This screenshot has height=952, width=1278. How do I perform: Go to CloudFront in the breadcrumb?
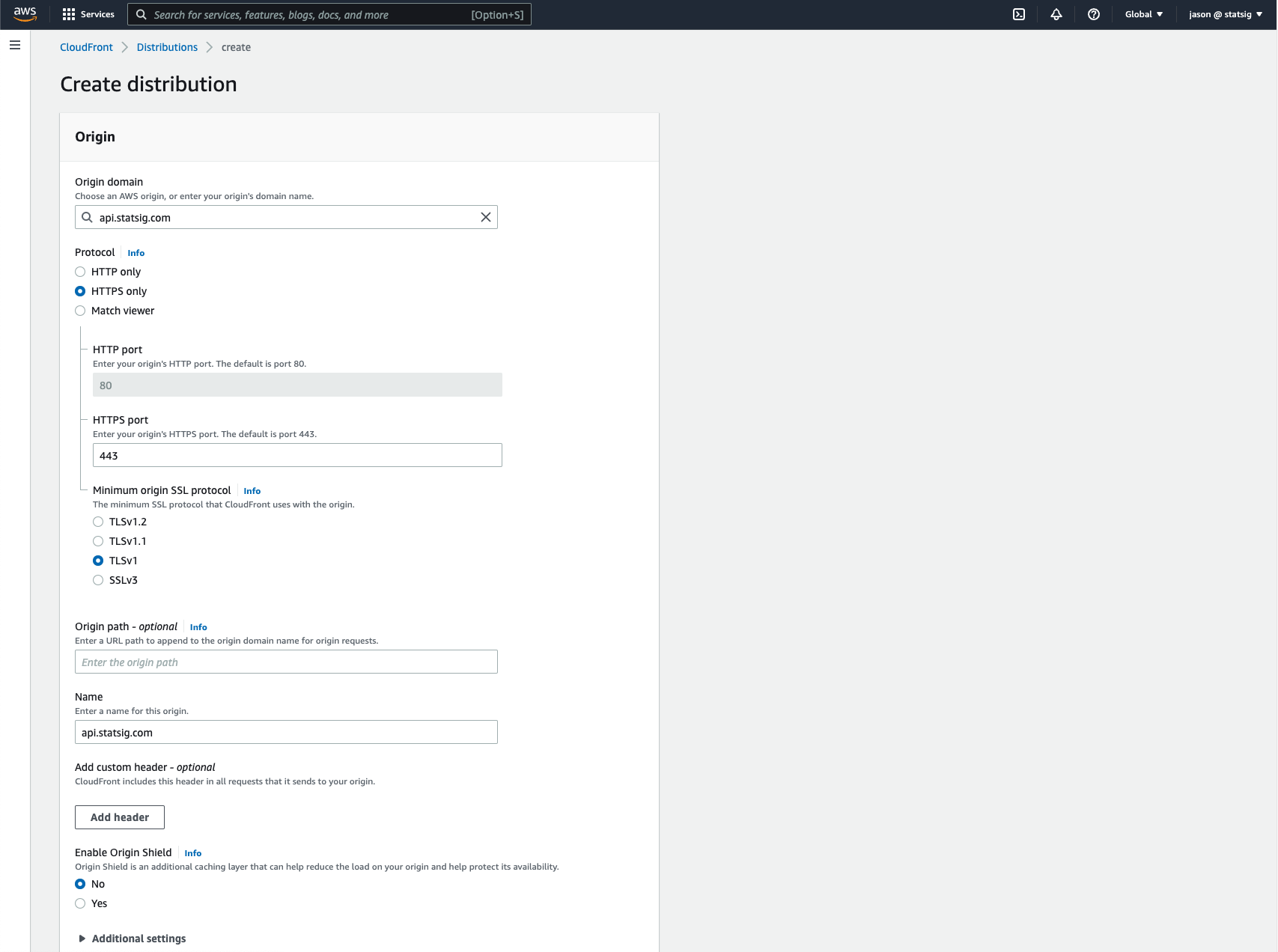tap(85, 46)
